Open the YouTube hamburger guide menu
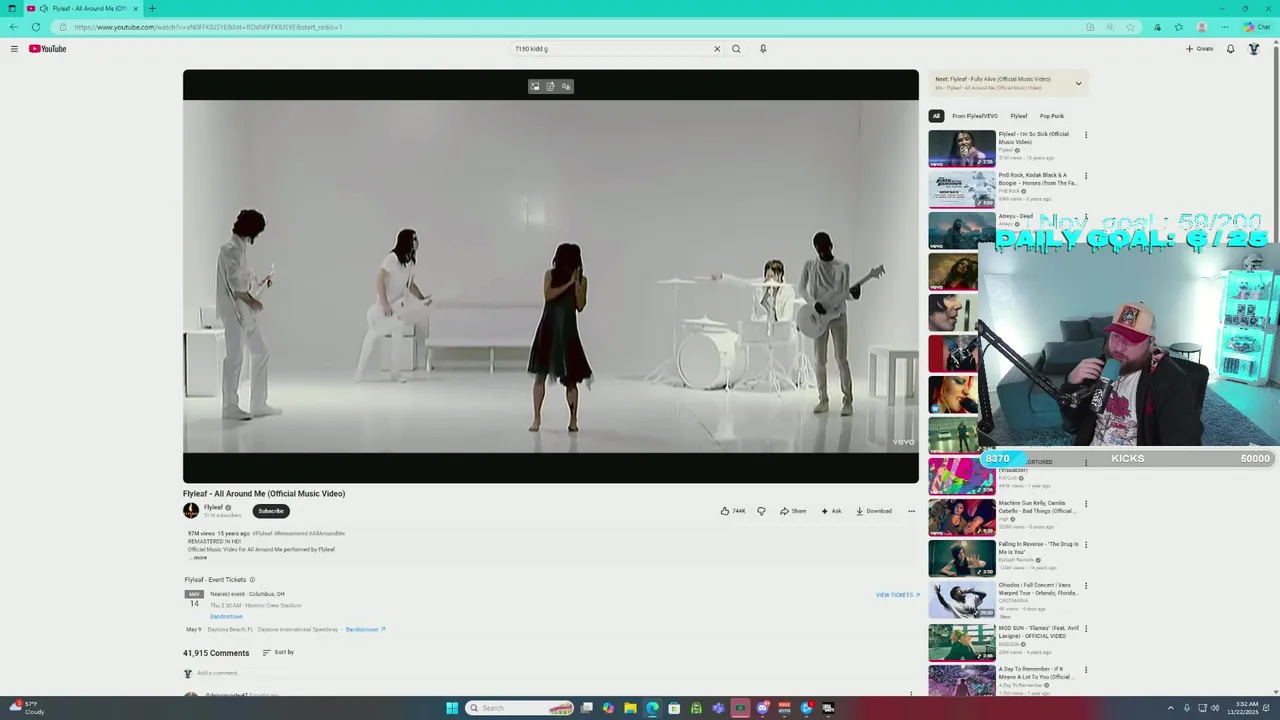Viewport: 1280px width, 720px height. click(x=14, y=49)
